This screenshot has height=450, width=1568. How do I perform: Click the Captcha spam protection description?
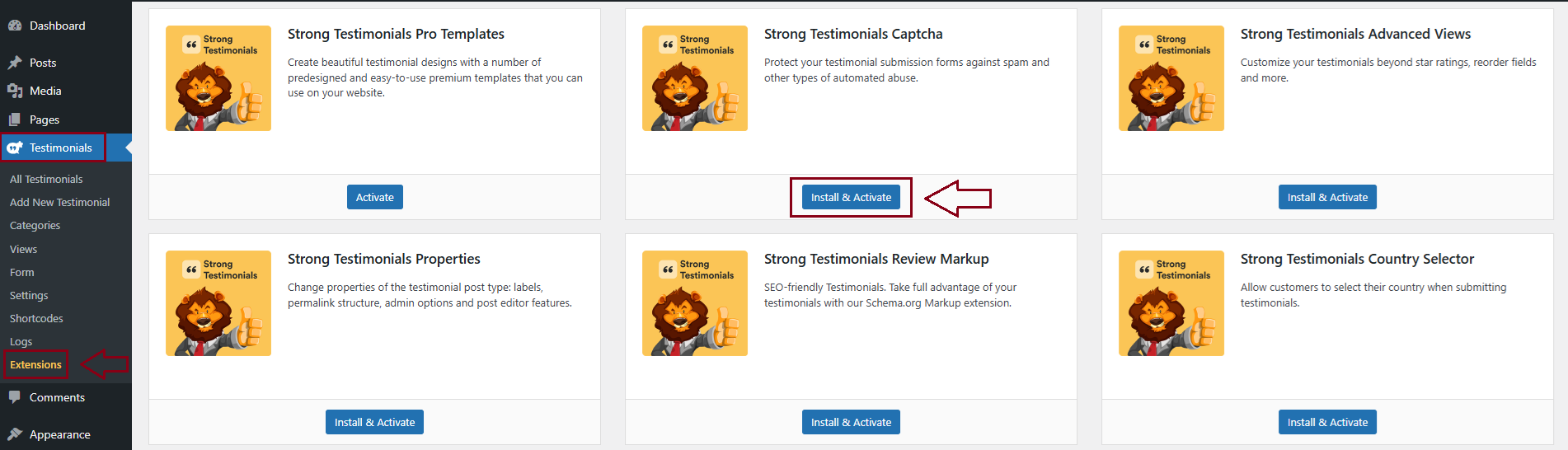tap(907, 70)
